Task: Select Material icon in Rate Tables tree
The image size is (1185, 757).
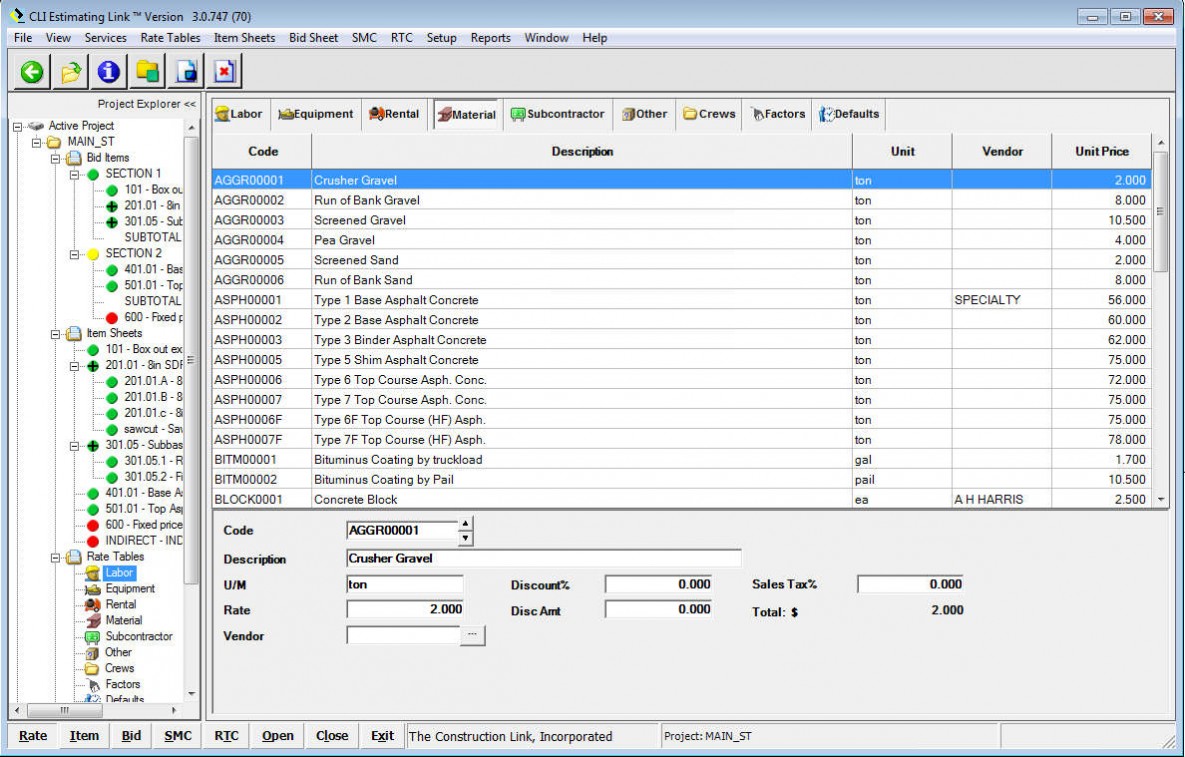Action: pyautogui.click(x=92, y=620)
